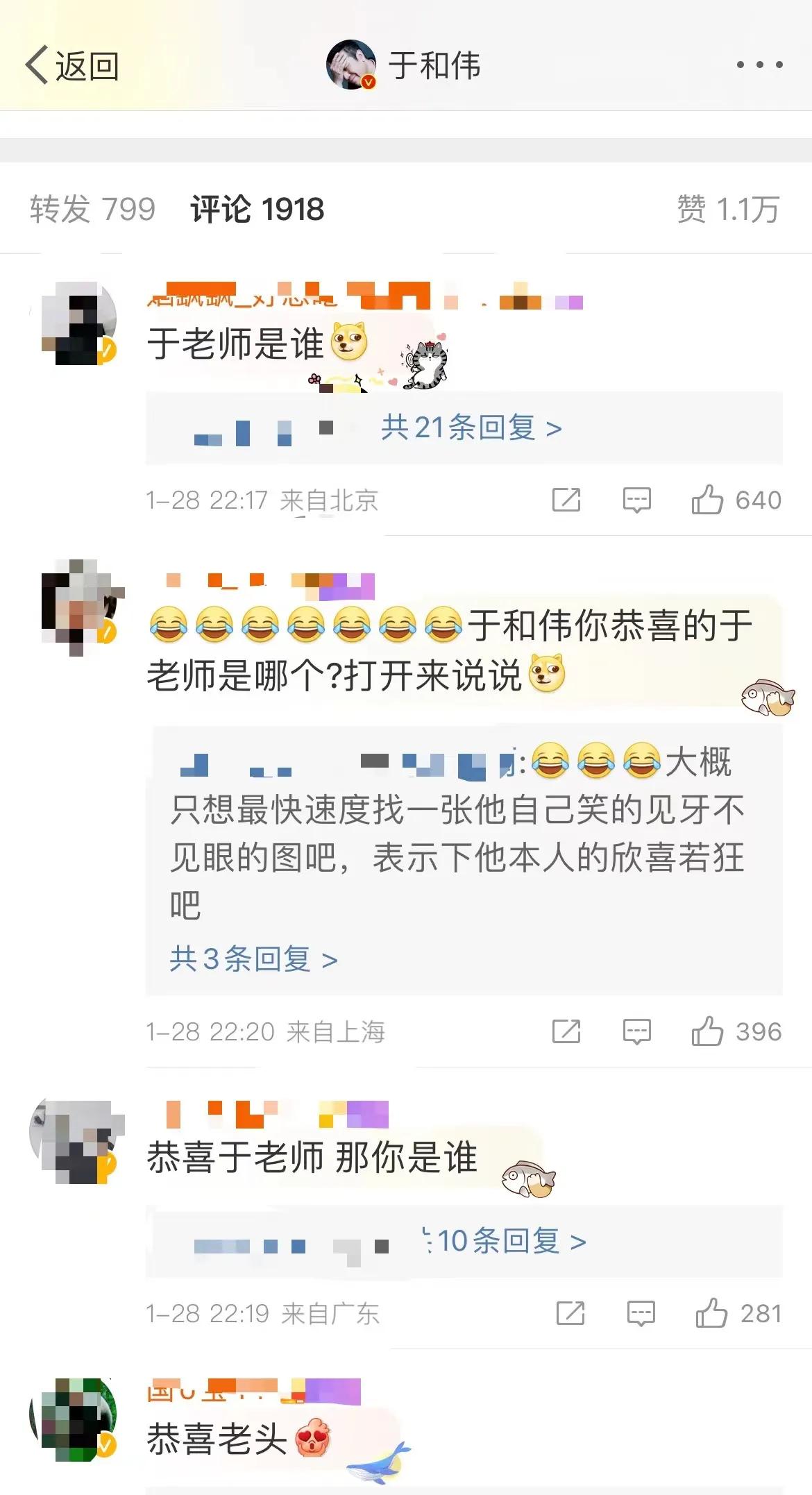Repost the 22:17 Beijing comment
Image resolution: width=812 pixels, height=1495 pixels.
(566, 500)
